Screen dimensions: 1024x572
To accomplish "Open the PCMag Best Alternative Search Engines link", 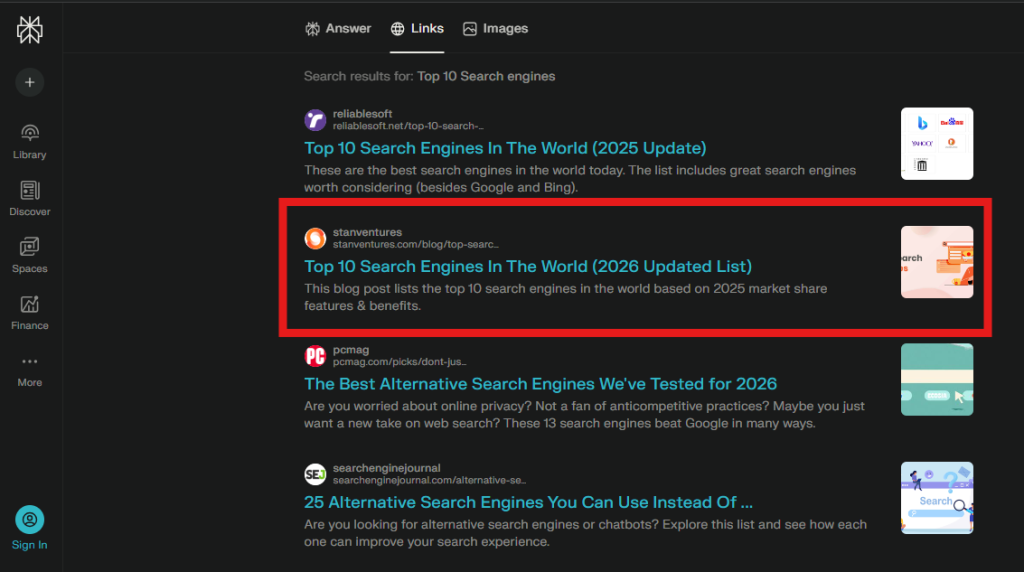I will 540,384.
